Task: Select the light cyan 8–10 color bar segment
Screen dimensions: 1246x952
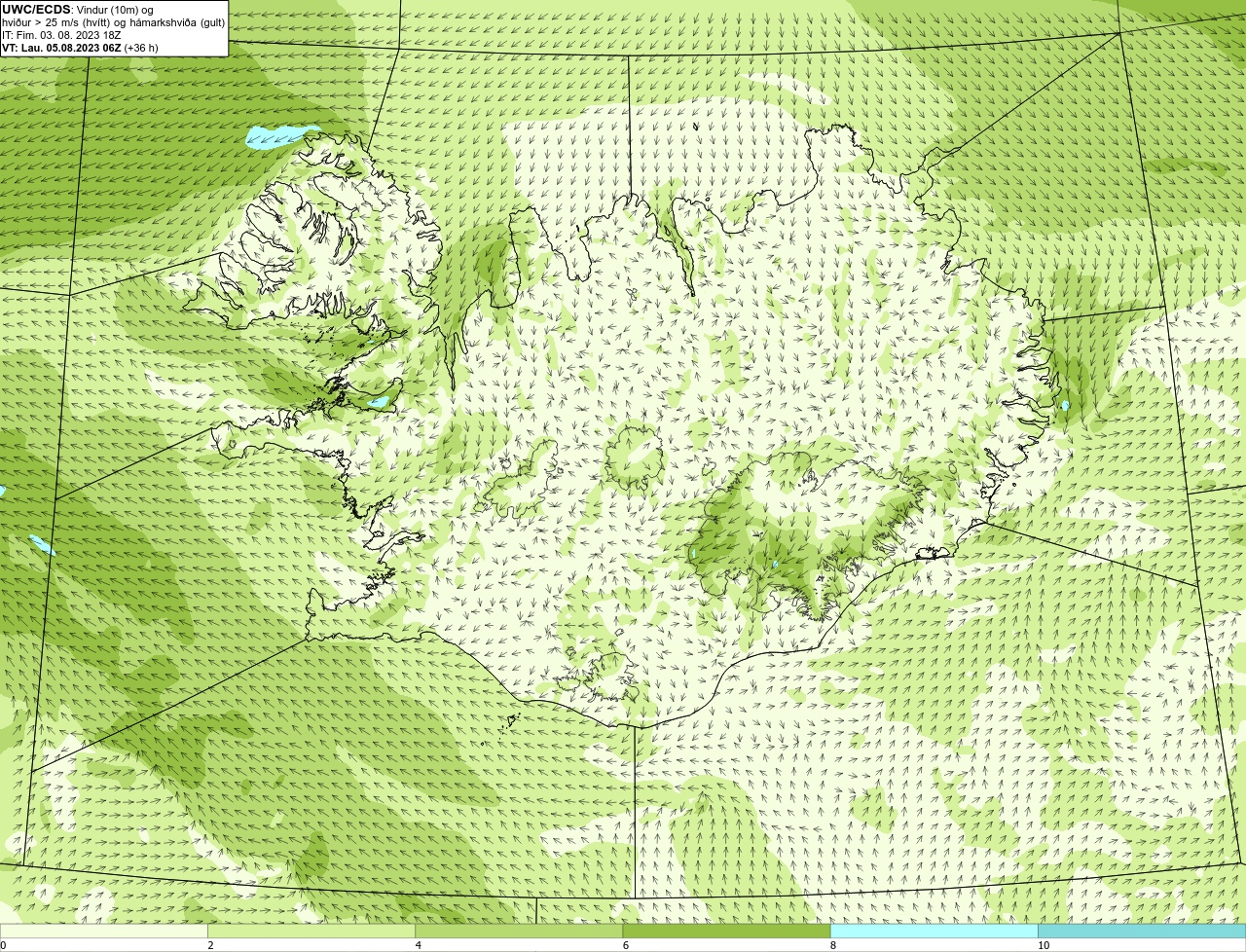Action: pyautogui.click(x=934, y=932)
